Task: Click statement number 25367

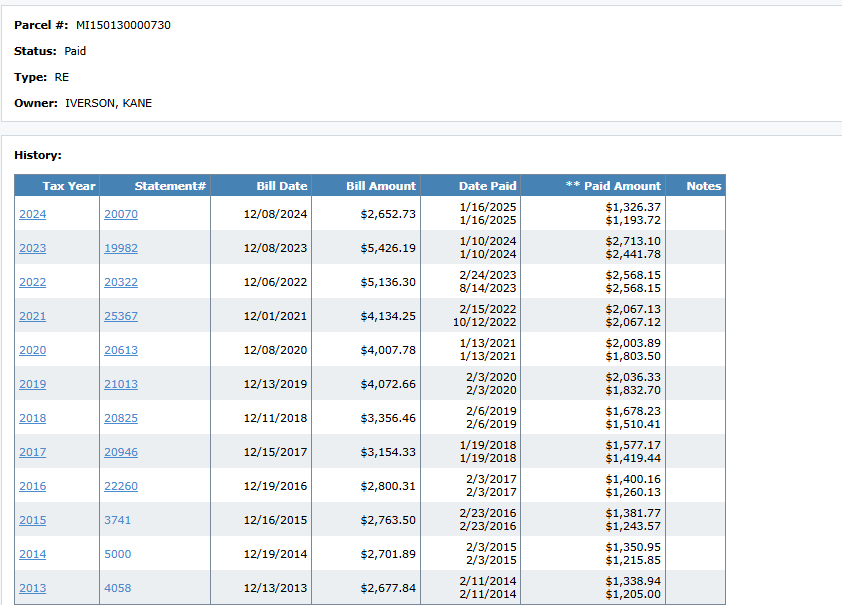Action: tap(121, 316)
